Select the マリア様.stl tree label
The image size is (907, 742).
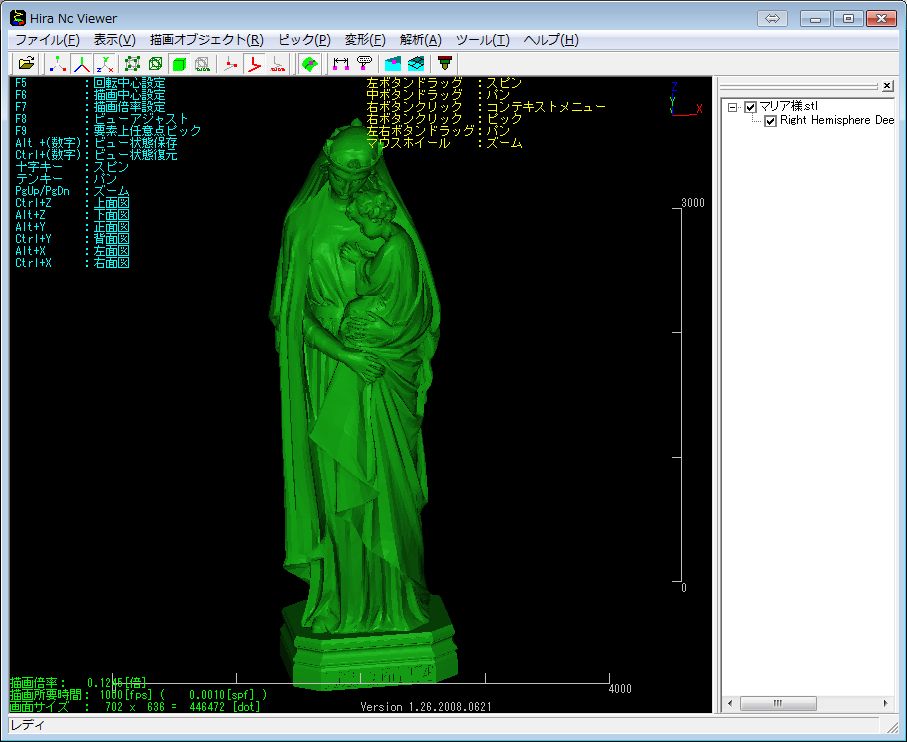coord(788,106)
